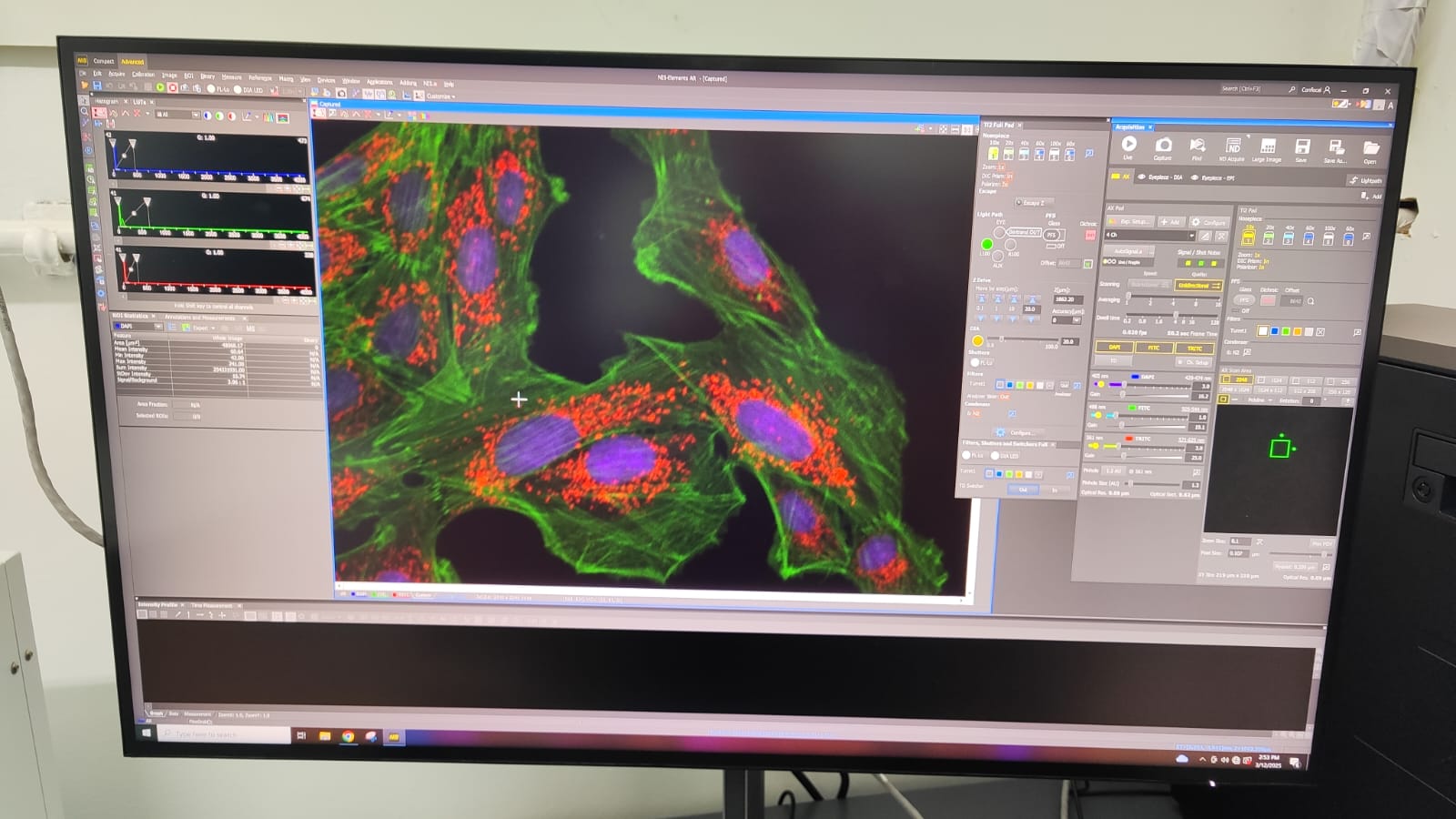Open Chrome from Windows taskbar
This screenshot has height=819, width=1456.
click(349, 735)
